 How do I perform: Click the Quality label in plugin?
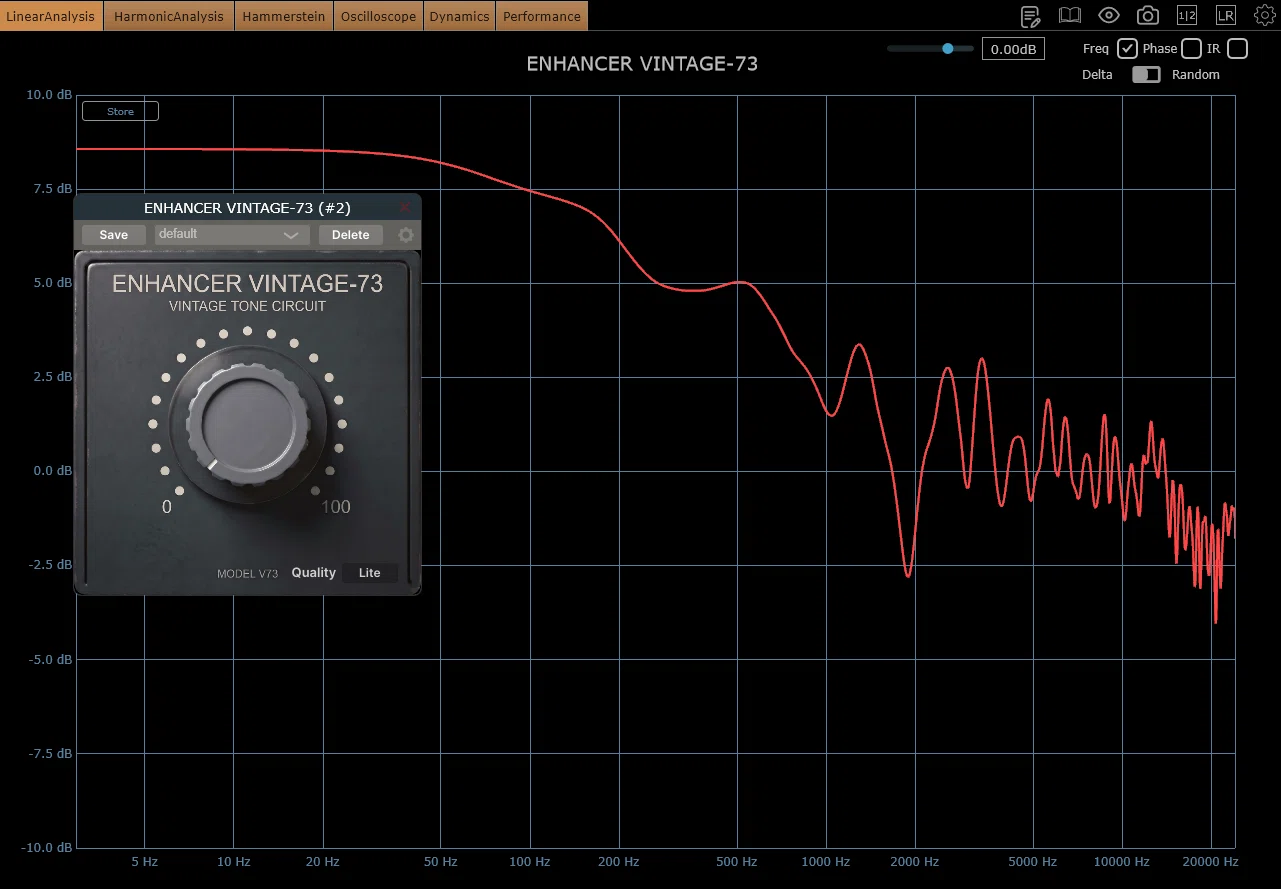click(314, 573)
